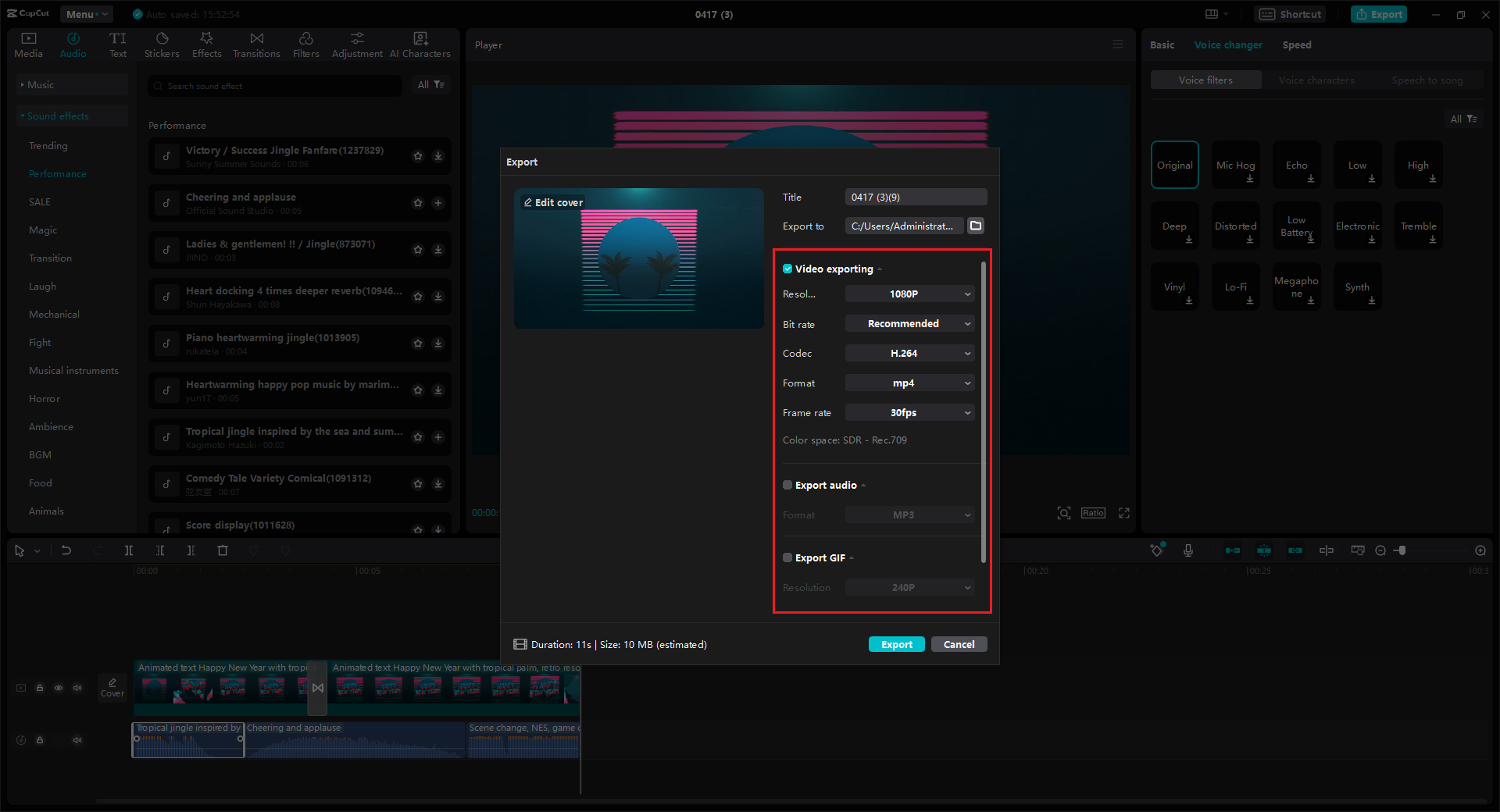Download the Heart docking 4 times sound
1500x812 pixels.
click(438, 297)
